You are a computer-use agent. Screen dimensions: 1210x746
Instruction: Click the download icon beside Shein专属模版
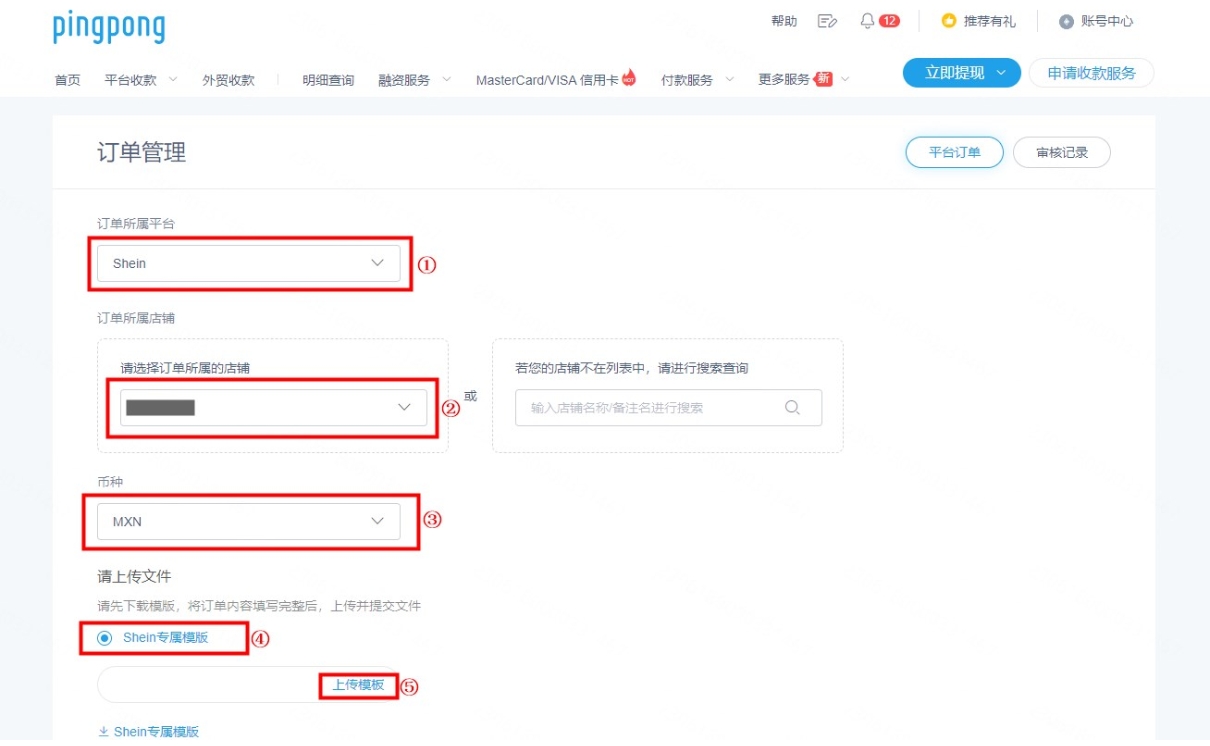[103, 732]
